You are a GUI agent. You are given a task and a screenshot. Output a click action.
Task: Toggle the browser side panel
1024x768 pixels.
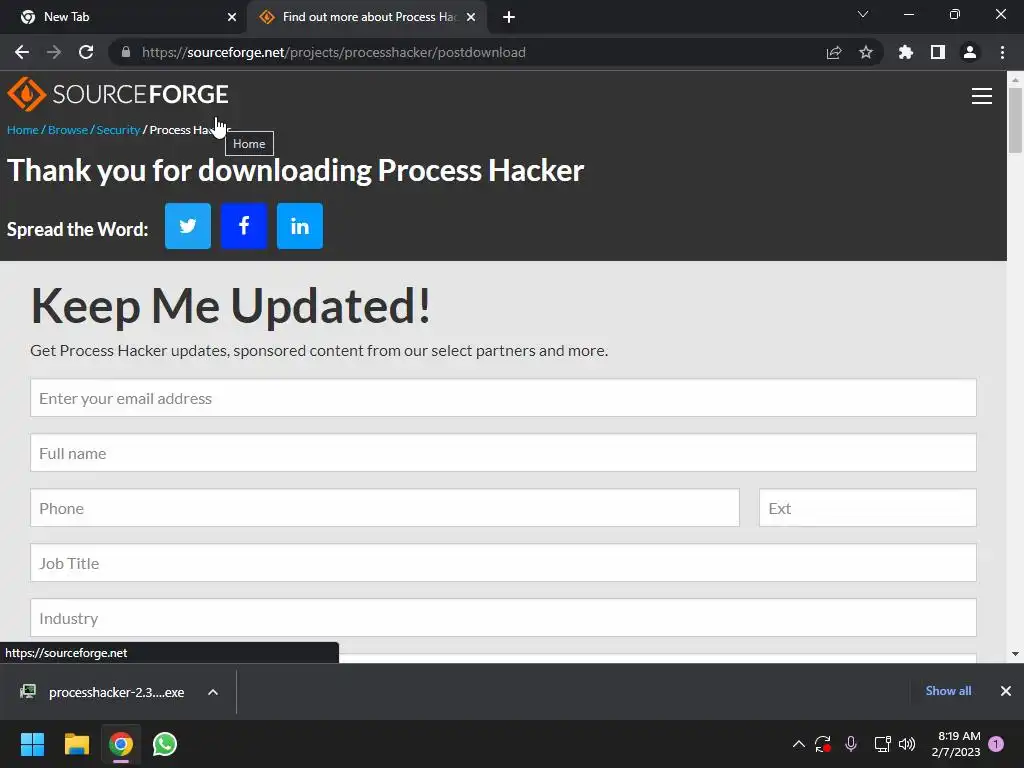tap(938, 52)
